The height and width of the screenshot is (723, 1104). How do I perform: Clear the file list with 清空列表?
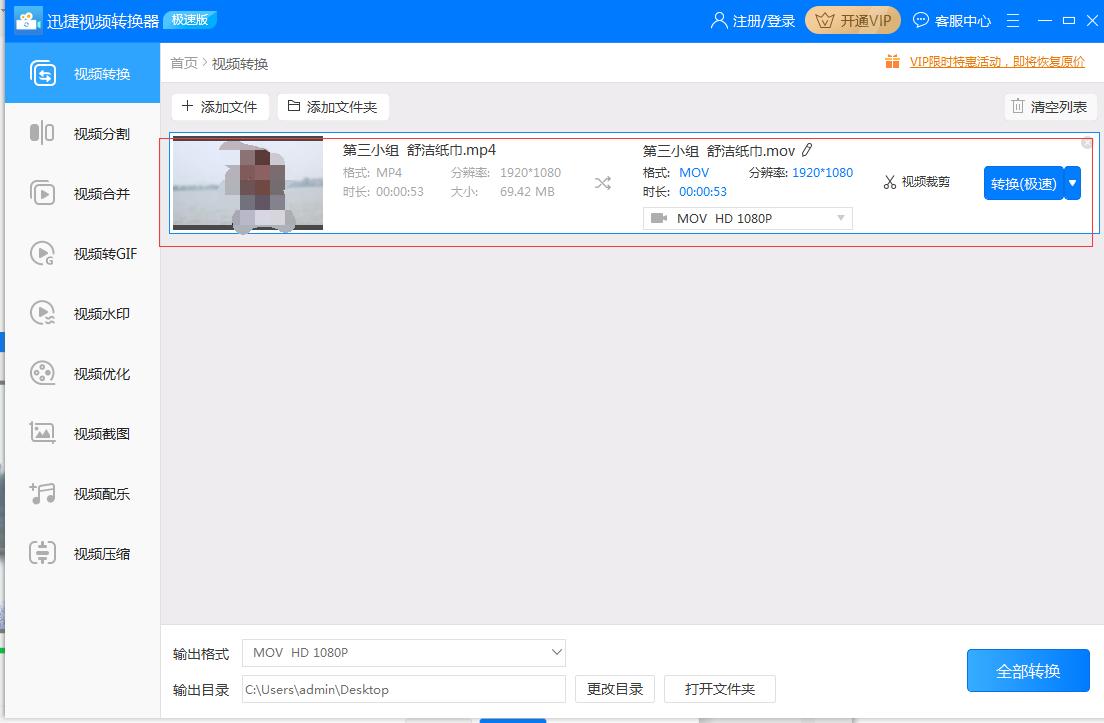(1050, 106)
